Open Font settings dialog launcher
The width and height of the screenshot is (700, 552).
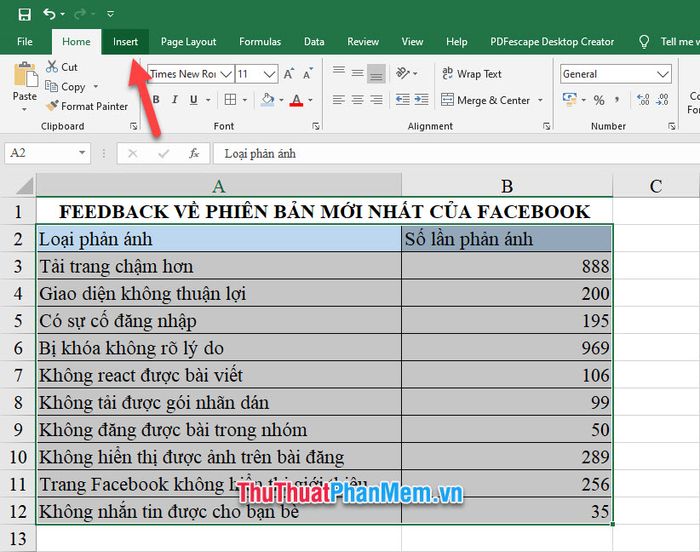[x=316, y=126]
